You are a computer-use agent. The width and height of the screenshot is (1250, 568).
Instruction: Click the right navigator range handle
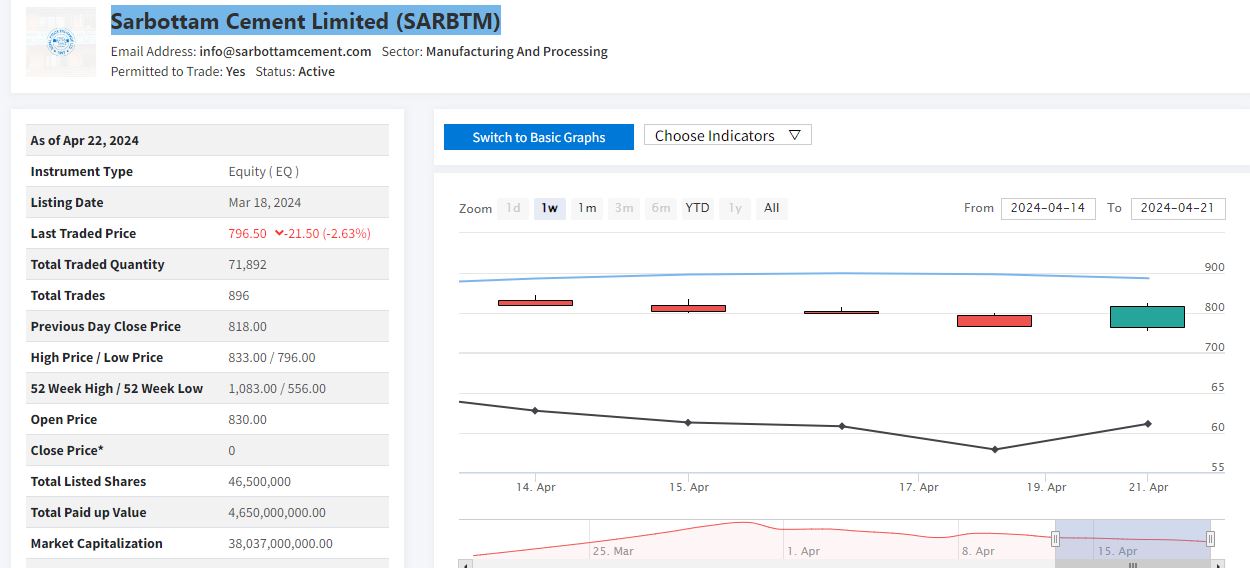(1210, 539)
